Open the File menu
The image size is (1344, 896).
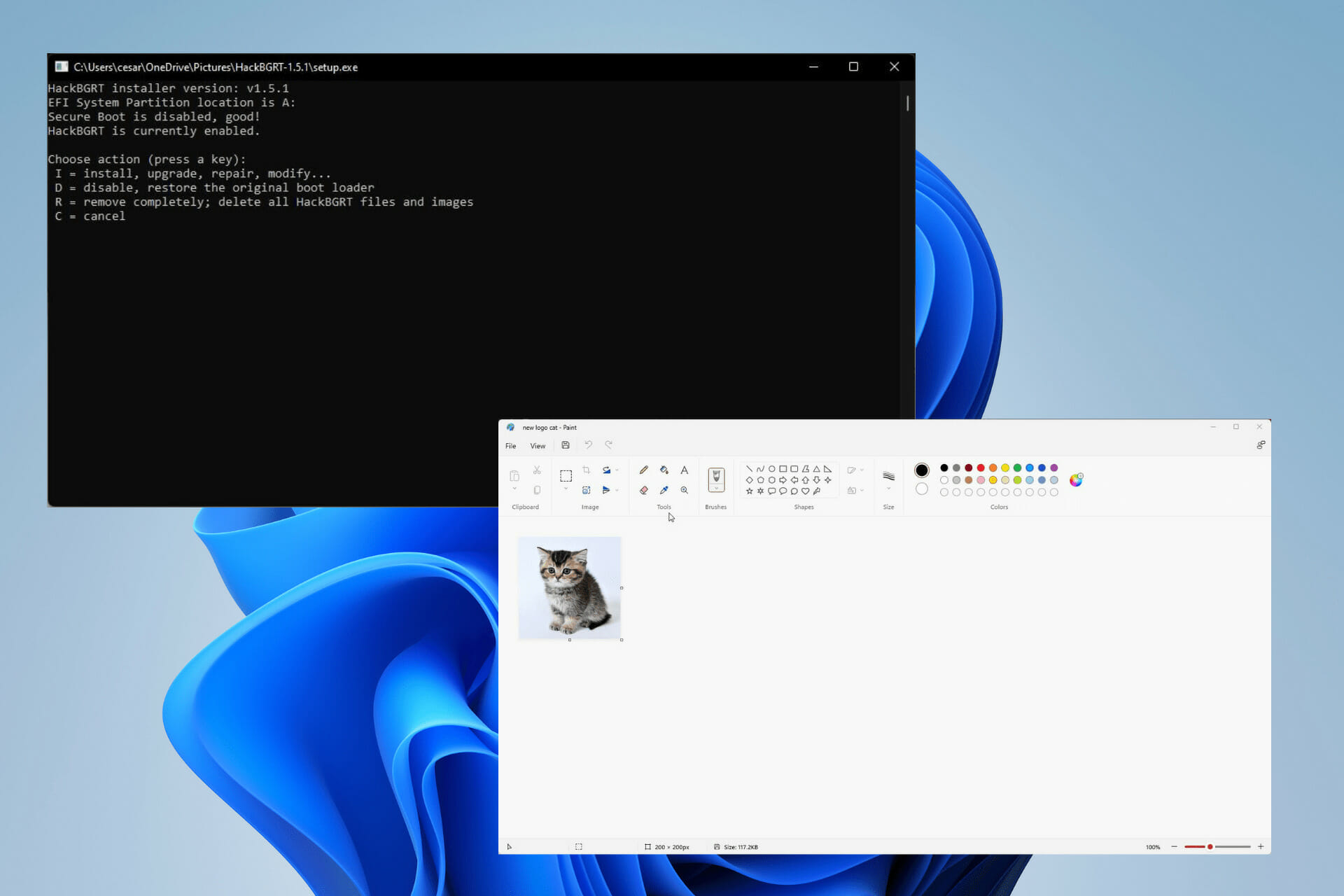511,446
